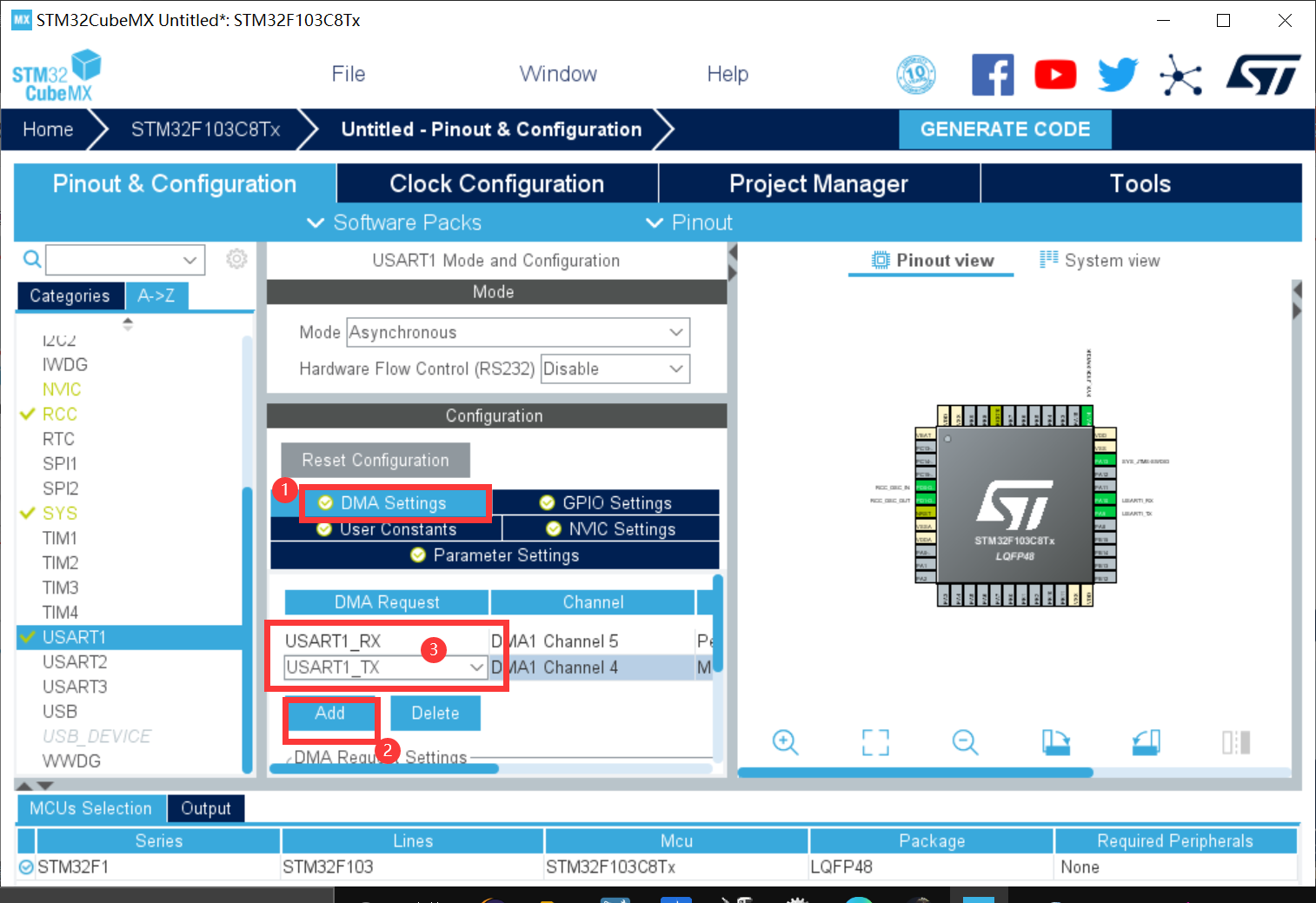The height and width of the screenshot is (903, 1316).
Task: Click the left collapse arrow beside USART1 configuration
Action: tap(732, 252)
